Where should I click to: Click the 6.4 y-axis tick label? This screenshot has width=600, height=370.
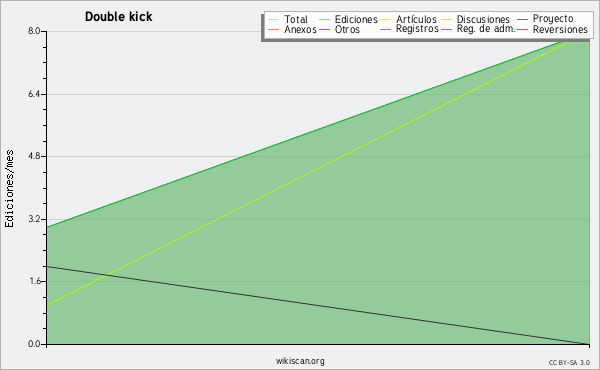pos(34,94)
